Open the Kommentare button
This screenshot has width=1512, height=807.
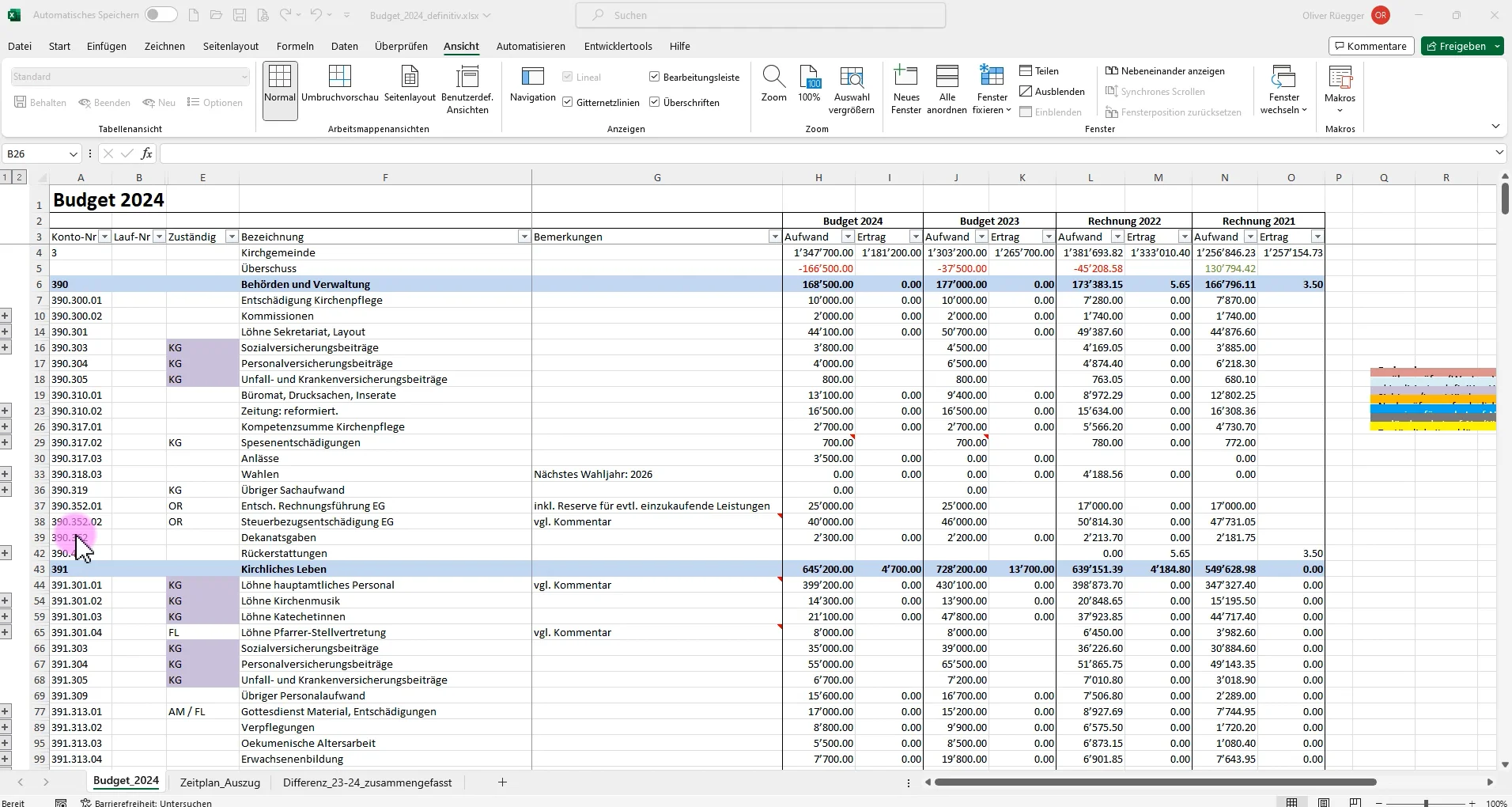pyautogui.click(x=1371, y=46)
